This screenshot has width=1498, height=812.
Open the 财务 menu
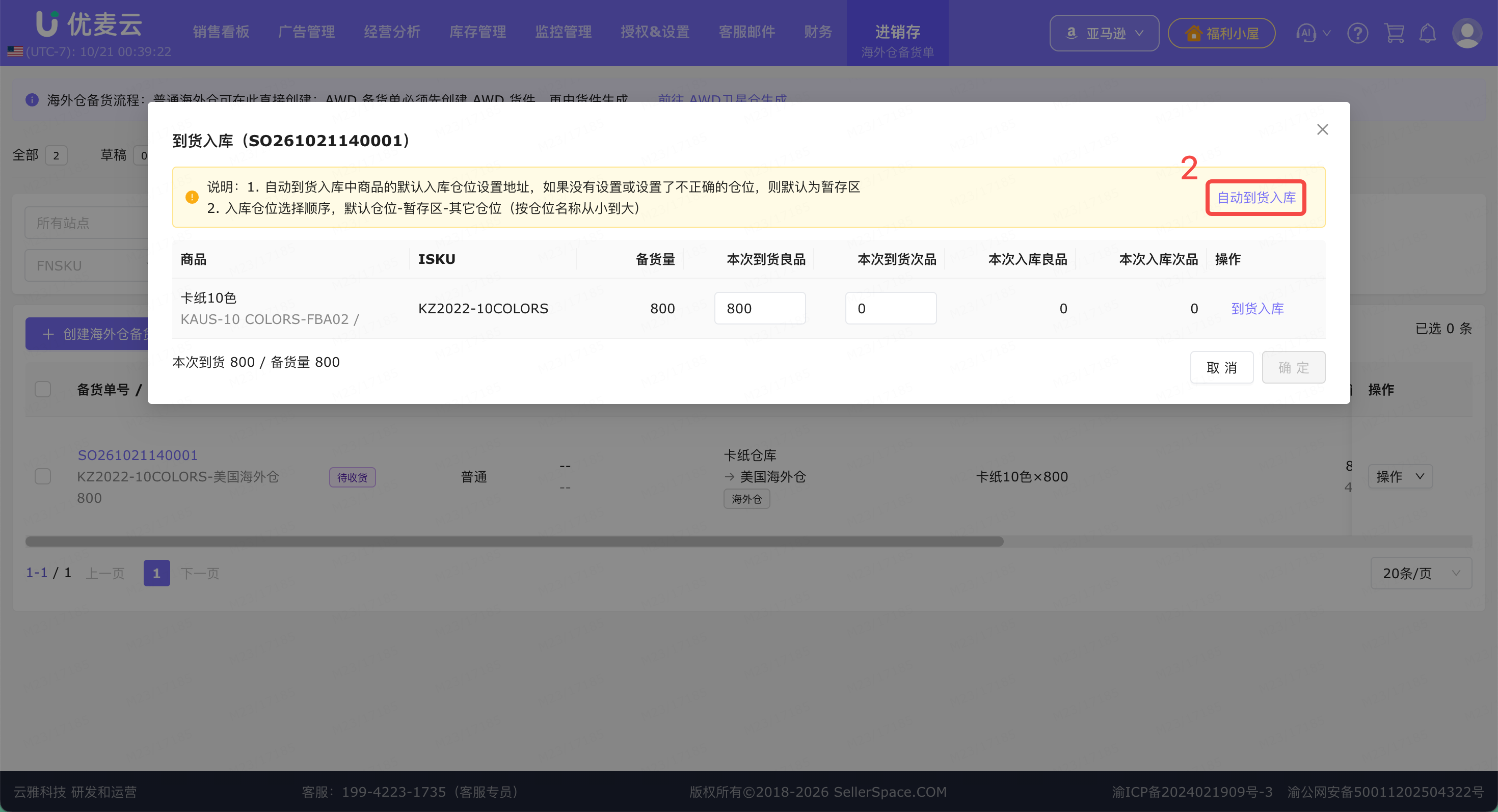pos(818,32)
